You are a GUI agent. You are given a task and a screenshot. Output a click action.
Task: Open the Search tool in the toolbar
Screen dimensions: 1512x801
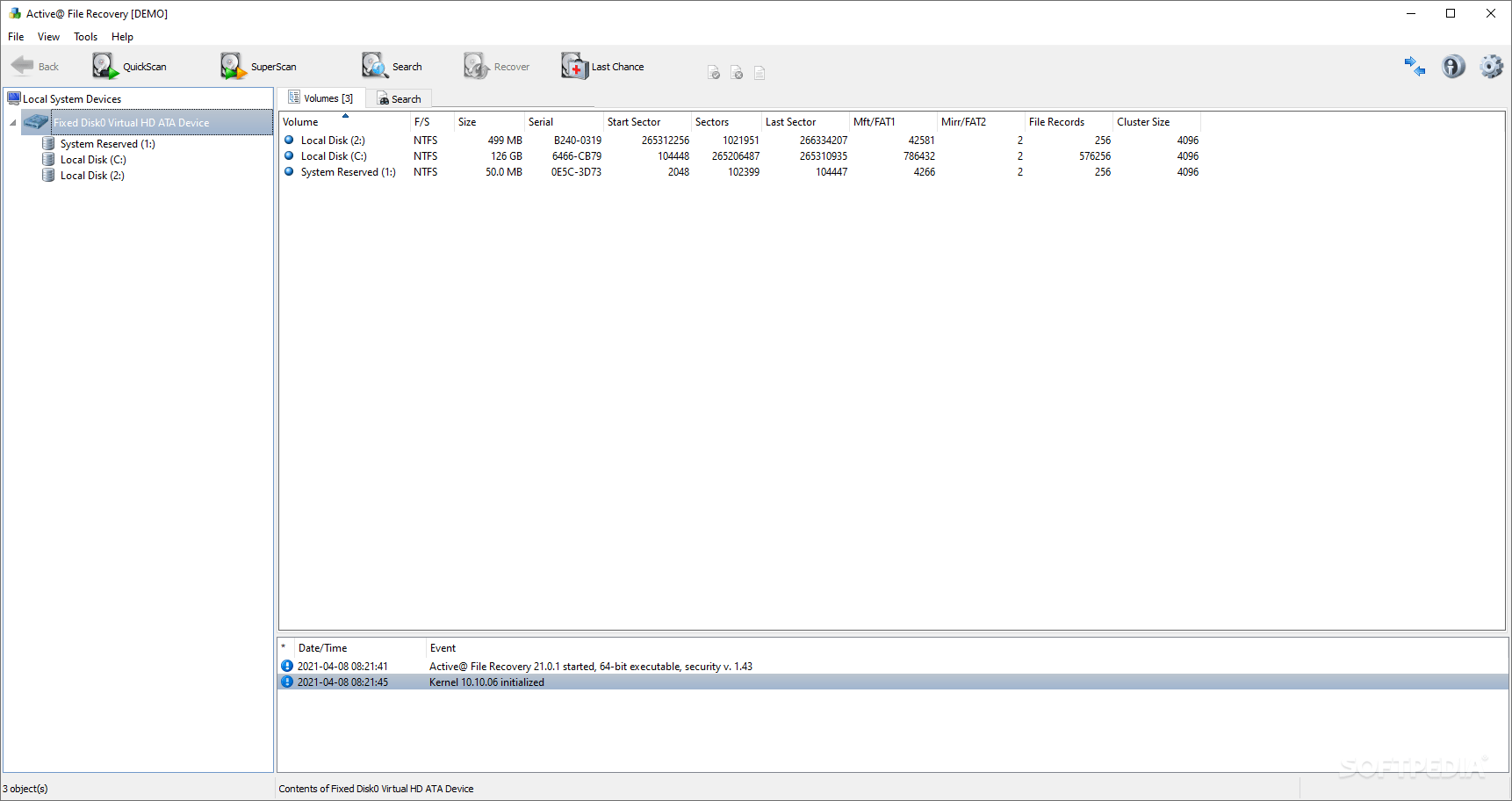click(x=392, y=67)
